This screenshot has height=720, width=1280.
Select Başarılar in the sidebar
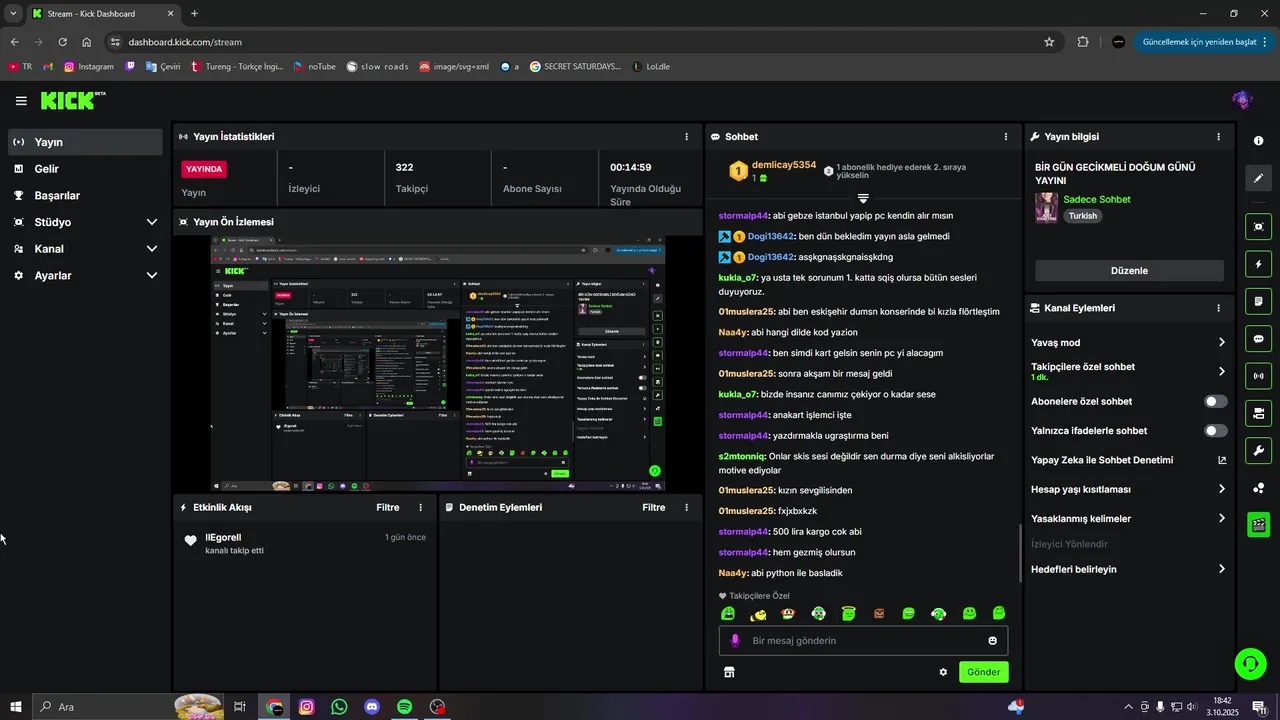pos(85,196)
